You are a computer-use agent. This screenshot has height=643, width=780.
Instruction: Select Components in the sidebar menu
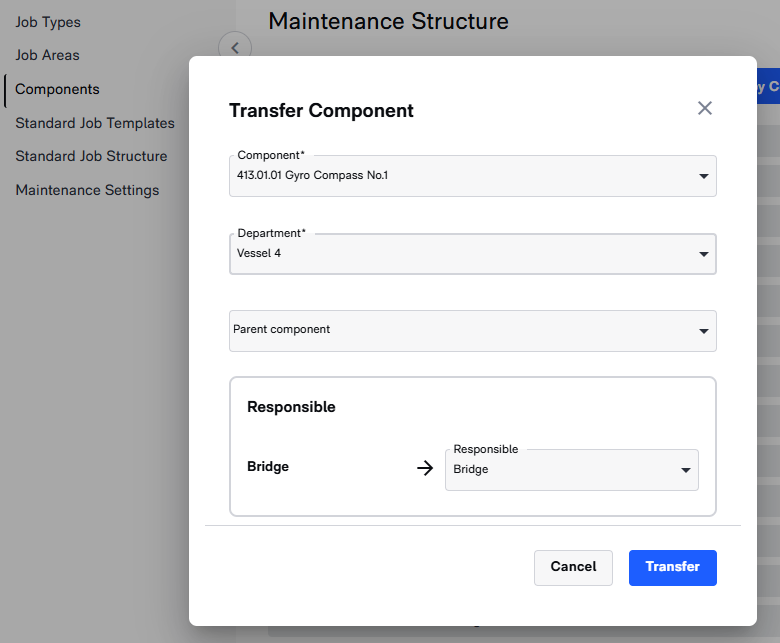(x=57, y=89)
